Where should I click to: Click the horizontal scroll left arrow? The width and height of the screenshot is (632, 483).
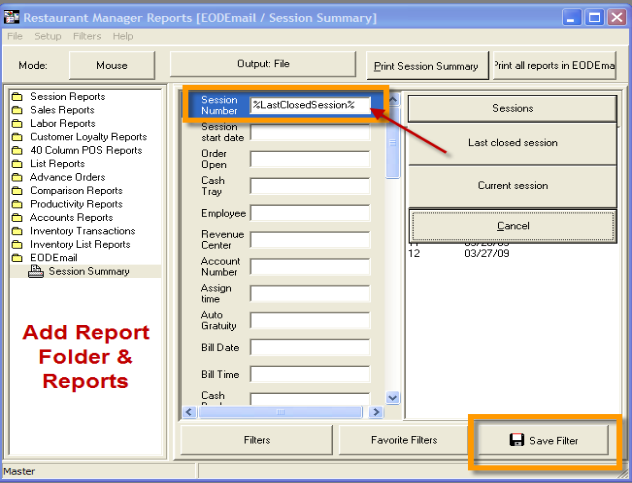point(189,412)
